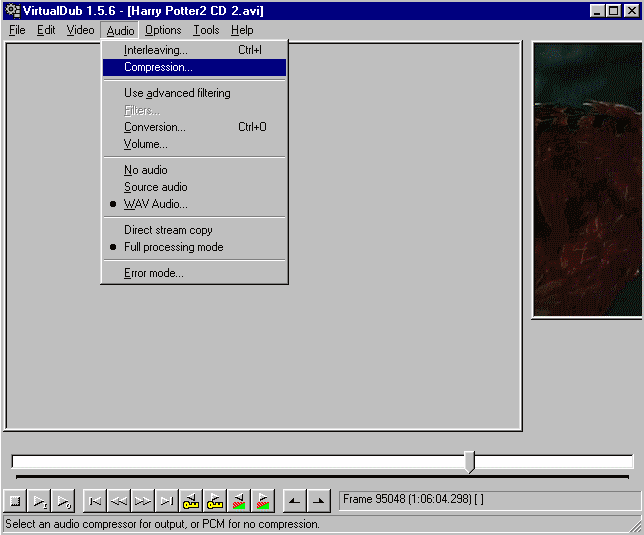Choose Direct stream copy mode
Viewport: 644px width, 535px height.
click(168, 230)
